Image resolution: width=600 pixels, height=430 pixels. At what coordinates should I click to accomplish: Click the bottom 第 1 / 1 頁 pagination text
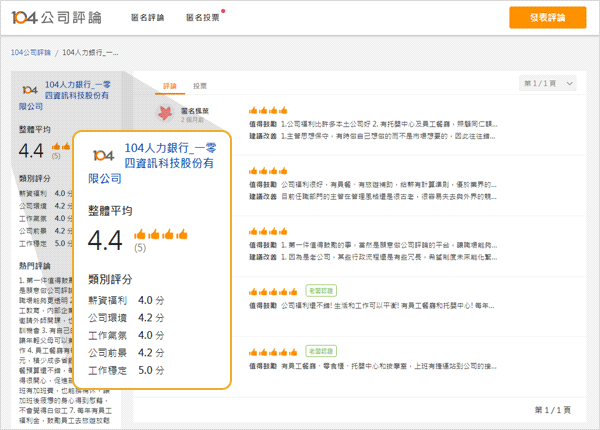pyautogui.click(x=553, y=410)
